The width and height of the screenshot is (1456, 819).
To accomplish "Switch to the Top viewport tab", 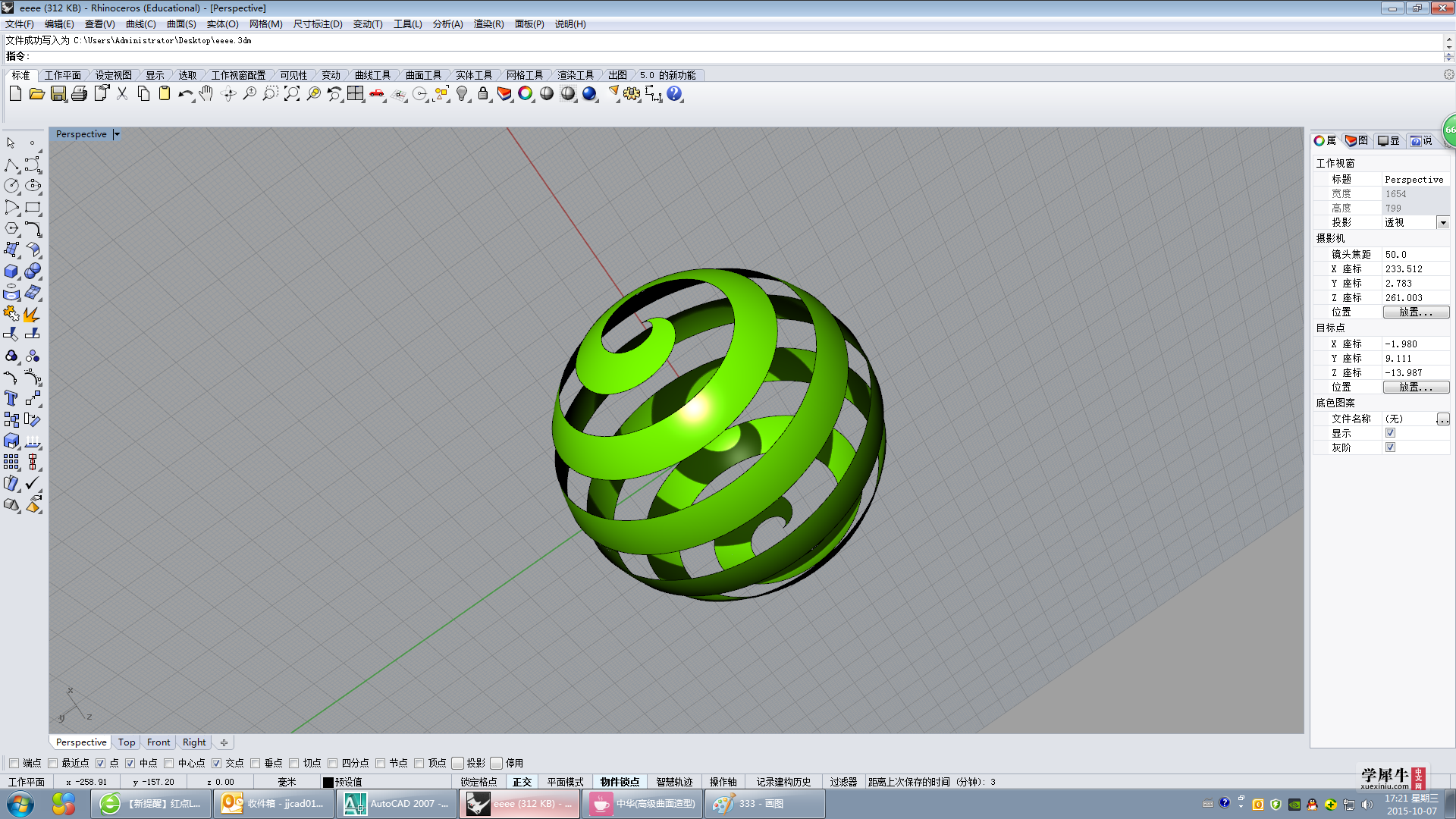I will coord(127,742).
